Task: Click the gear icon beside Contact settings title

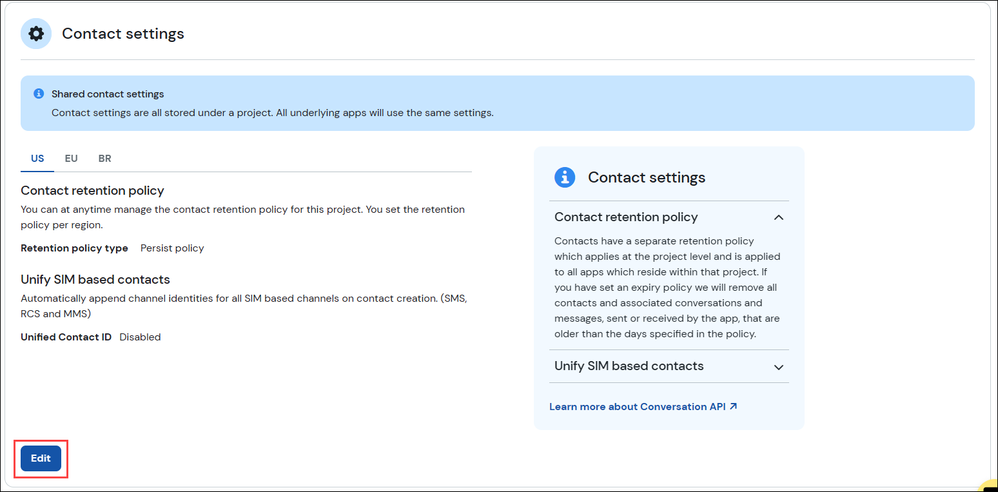Action: pyautogui.click(x=36, y=34)
